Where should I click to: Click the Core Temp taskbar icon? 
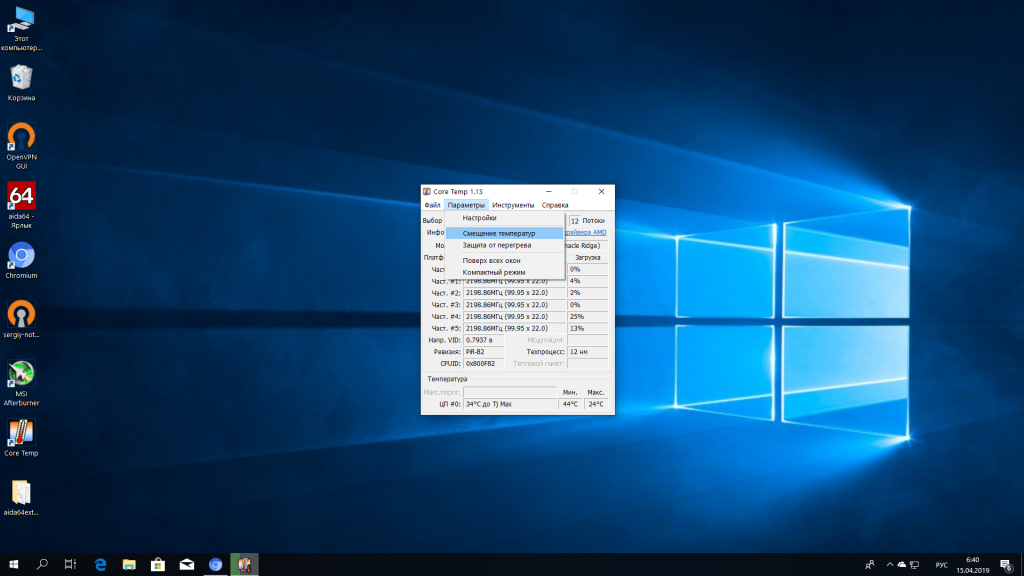pyautogui.click(x=243, y=565)
